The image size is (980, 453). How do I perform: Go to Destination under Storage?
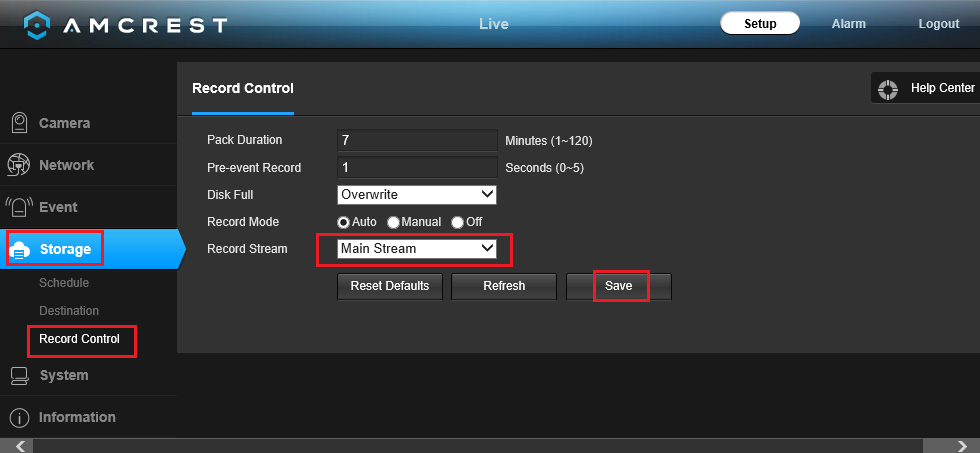point(69,311)
